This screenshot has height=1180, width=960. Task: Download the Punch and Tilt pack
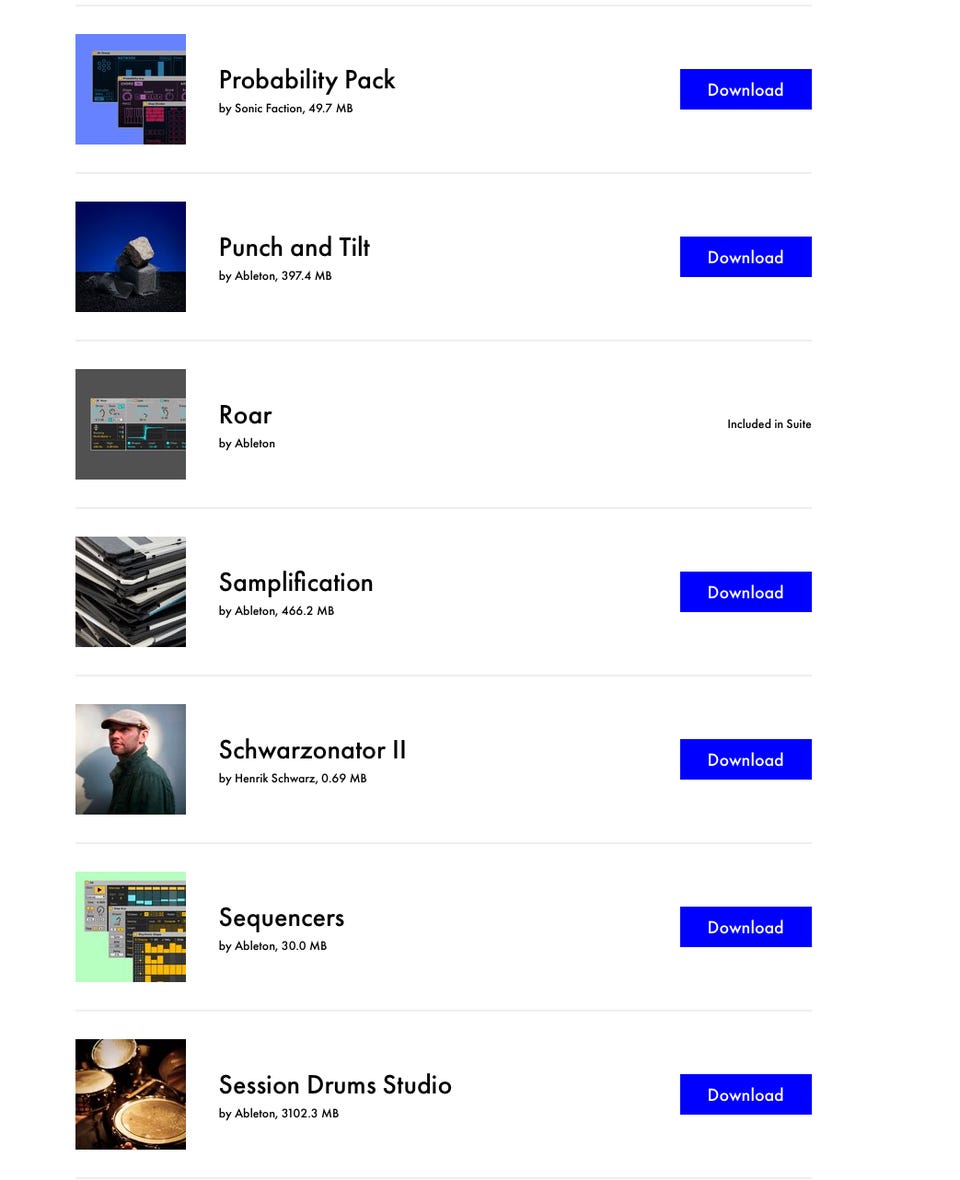(x=745, y=257)
